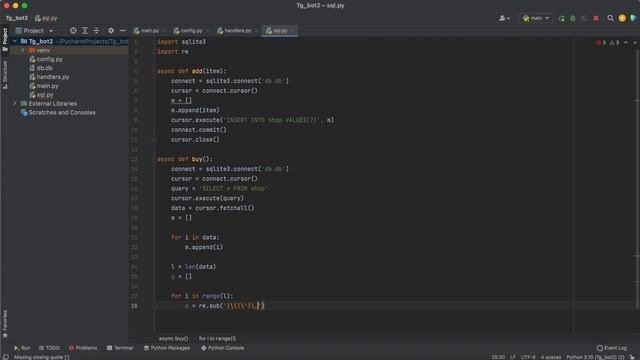
Task: Open Python Console tool window
Action: (x=222, y=348)
